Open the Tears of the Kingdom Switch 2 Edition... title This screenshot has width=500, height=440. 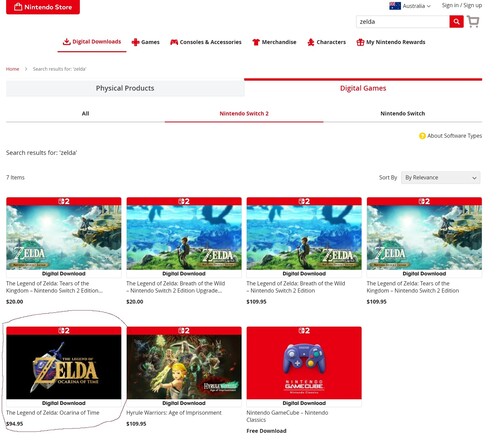coord(54,287)
